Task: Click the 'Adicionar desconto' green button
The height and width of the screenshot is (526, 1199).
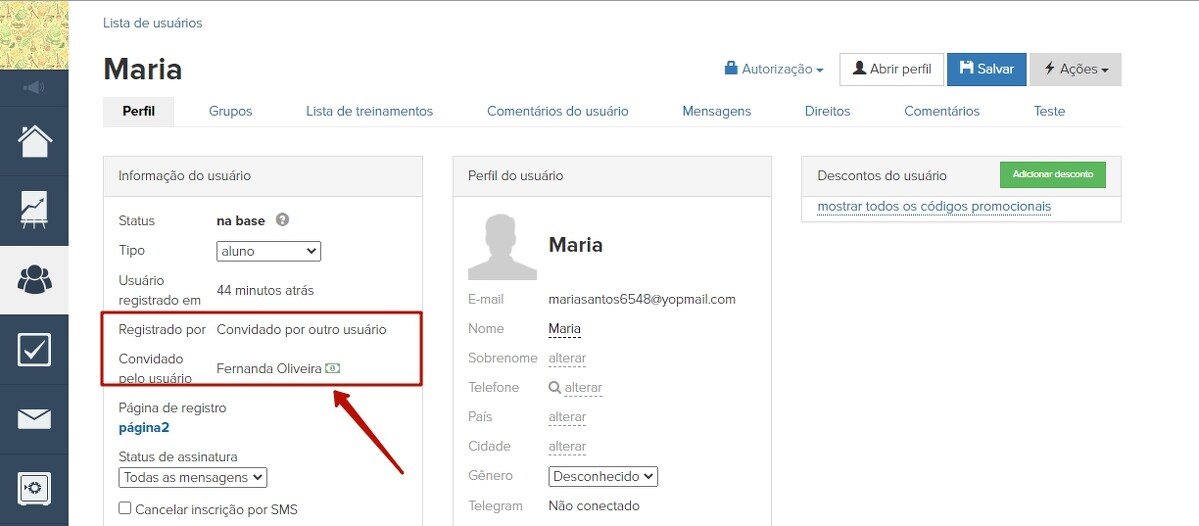Action: coord(1052,175)
